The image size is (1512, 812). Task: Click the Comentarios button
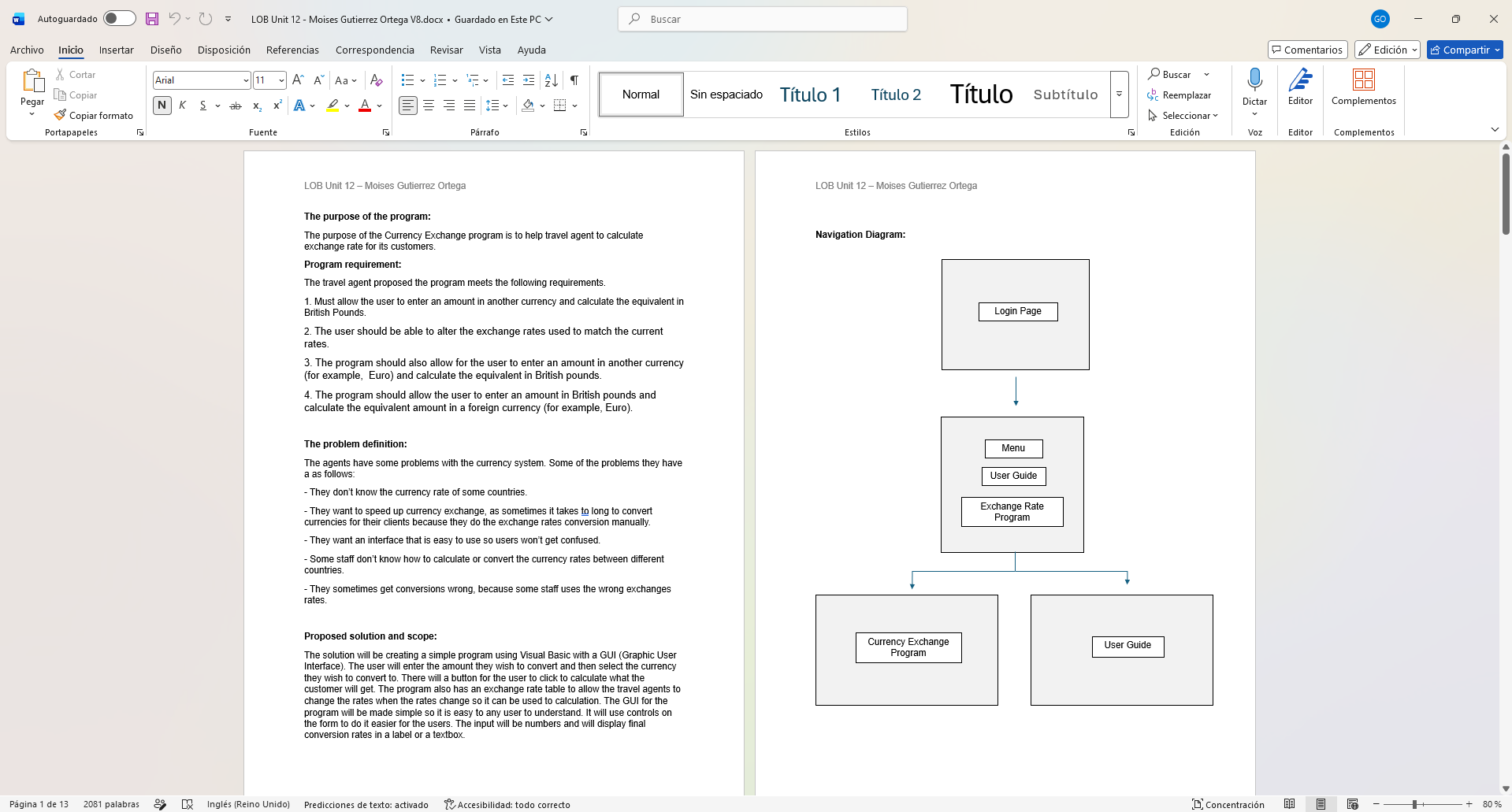coord(1308,50)
